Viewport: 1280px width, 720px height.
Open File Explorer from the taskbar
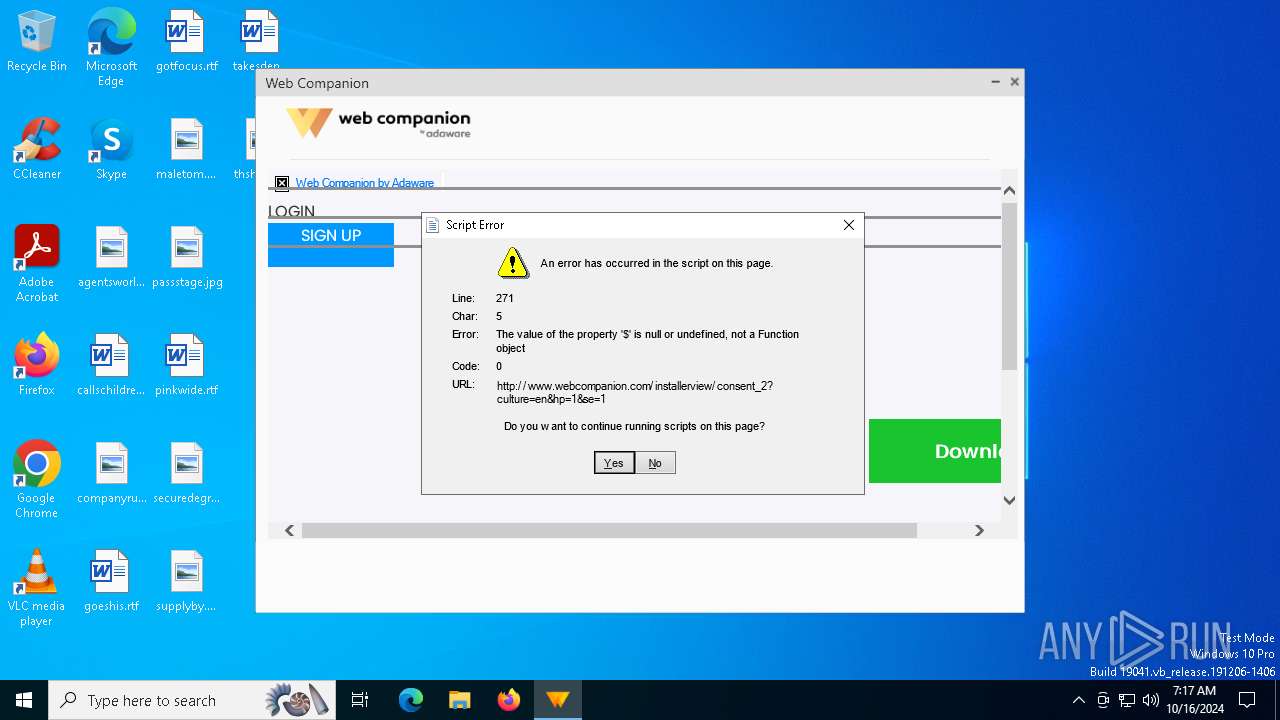coord(459,700)
